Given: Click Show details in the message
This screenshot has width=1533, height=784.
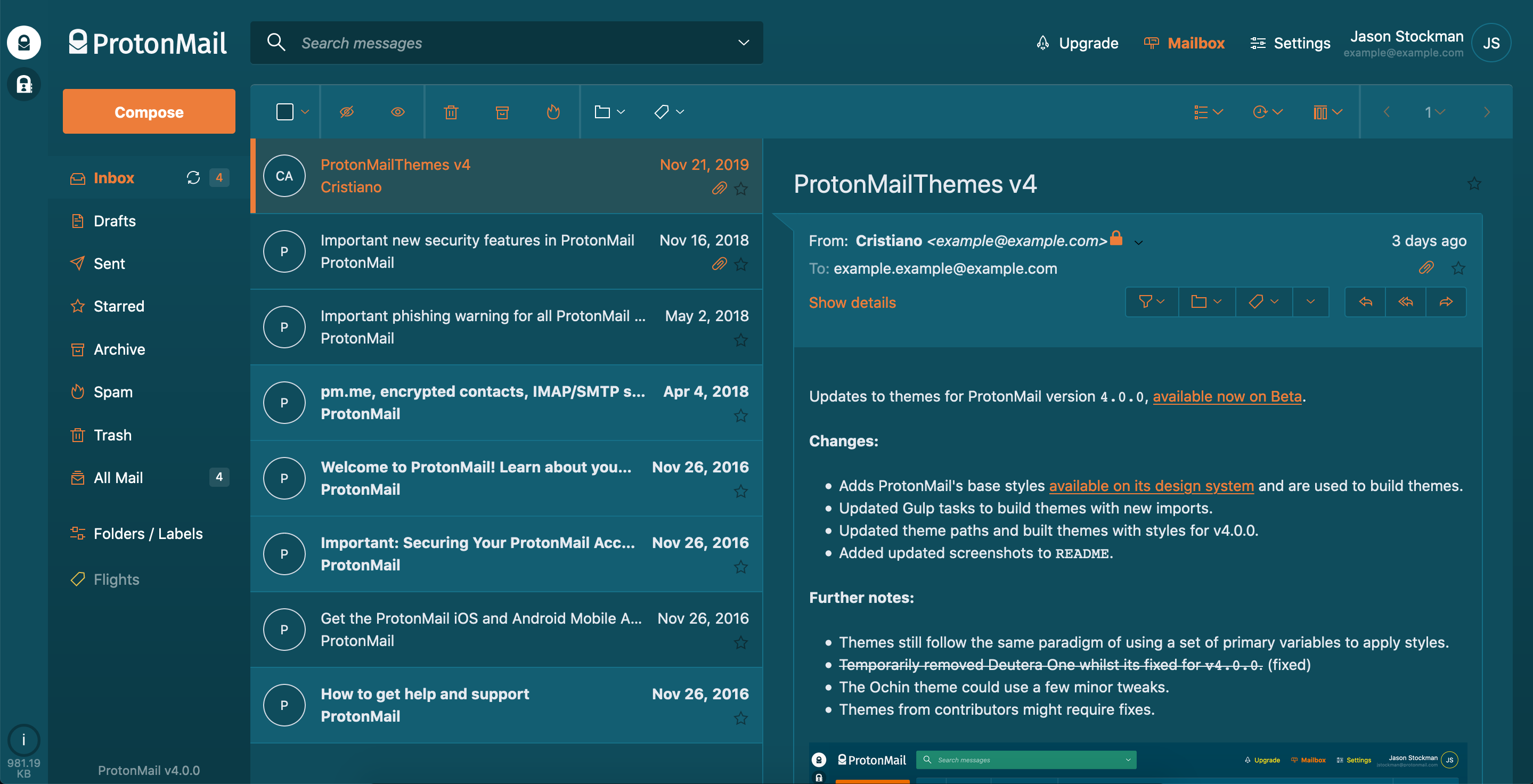Looking at the screenshot, I should tap(852, 302).
